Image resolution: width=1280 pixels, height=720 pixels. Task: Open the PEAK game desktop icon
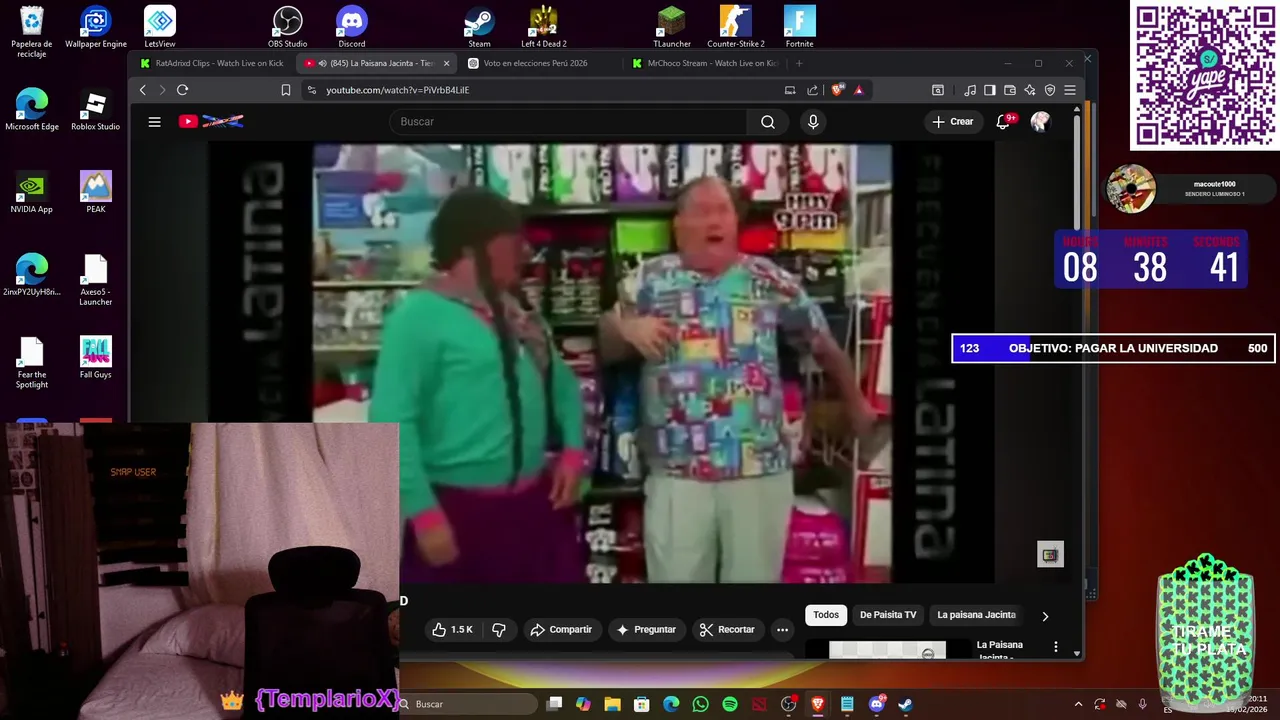(x=95, y=192)
